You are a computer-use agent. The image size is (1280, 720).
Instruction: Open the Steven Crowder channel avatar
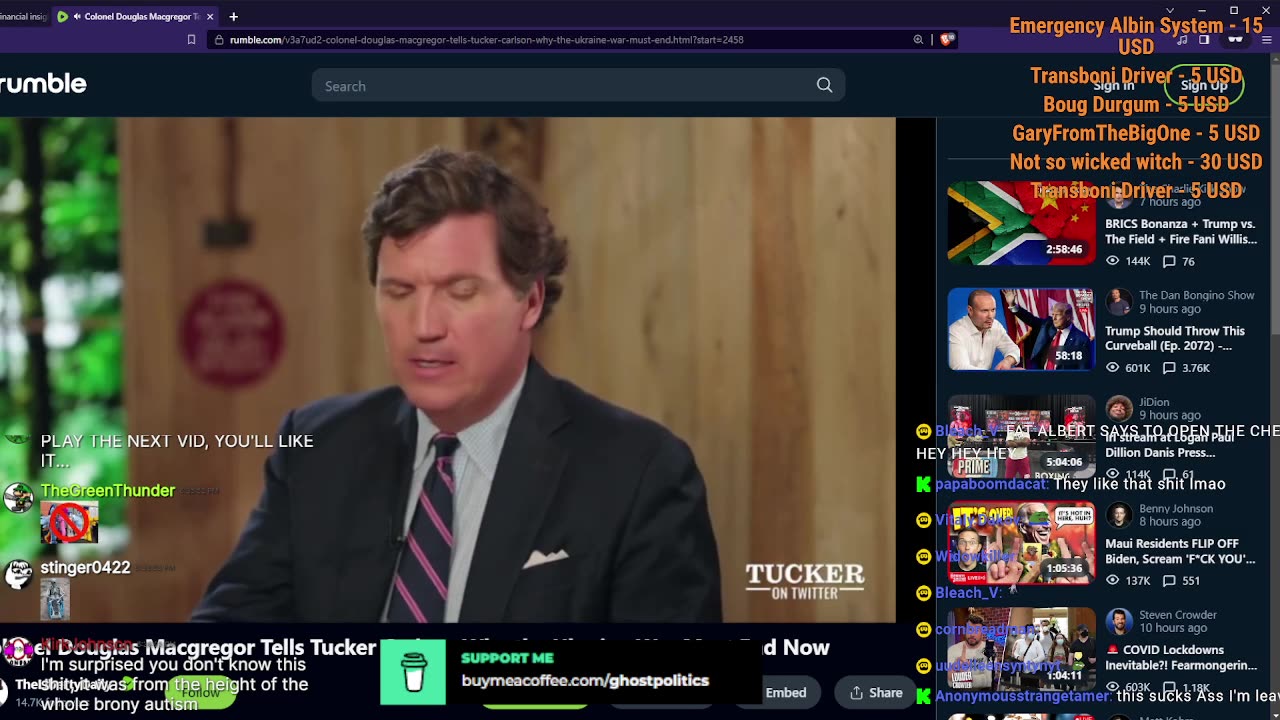click(x=1119, y=620)
